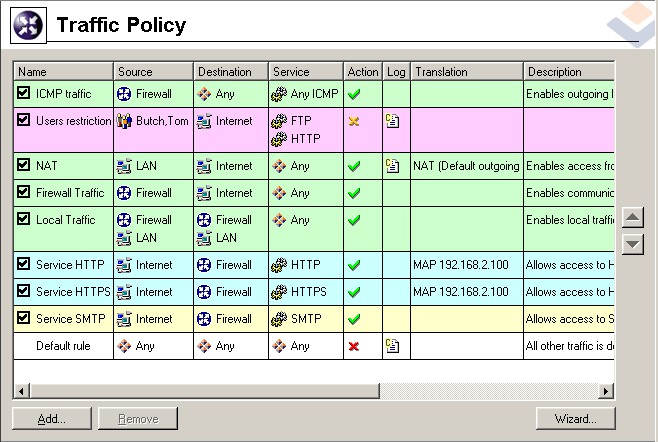The image size is (658, 442).
Task: Click the Service column header
Action: [306, 72]
